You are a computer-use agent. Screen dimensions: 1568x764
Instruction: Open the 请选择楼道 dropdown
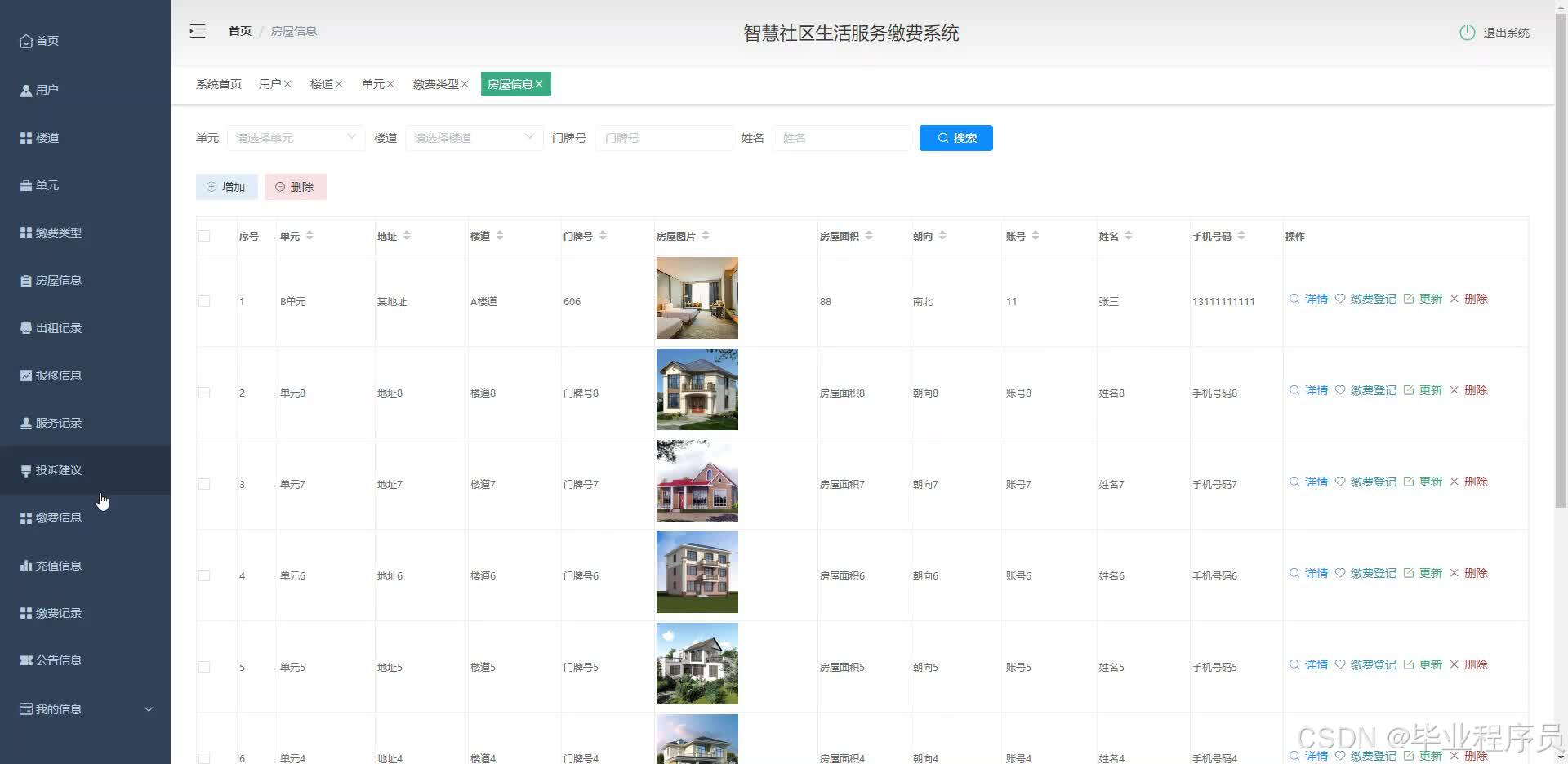point(472,137)
